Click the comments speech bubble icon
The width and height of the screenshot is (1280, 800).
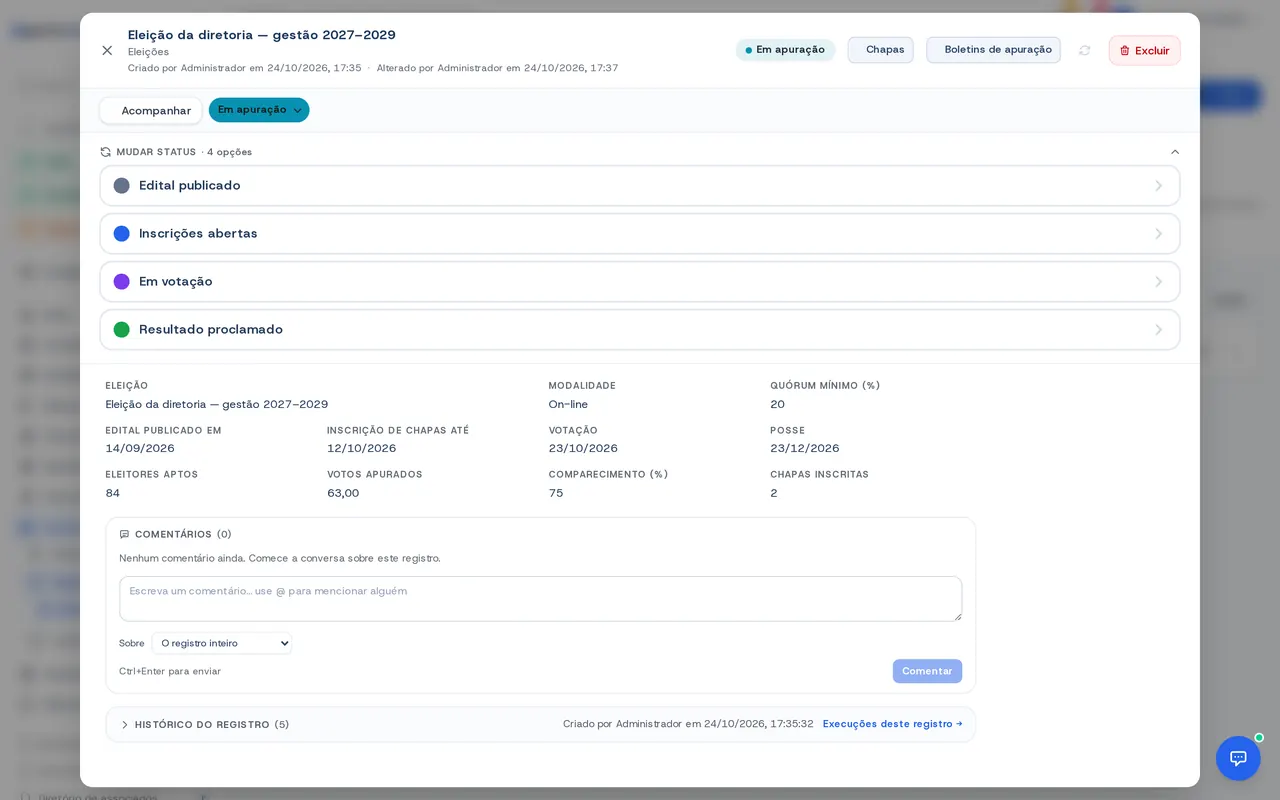click(125, 534)
